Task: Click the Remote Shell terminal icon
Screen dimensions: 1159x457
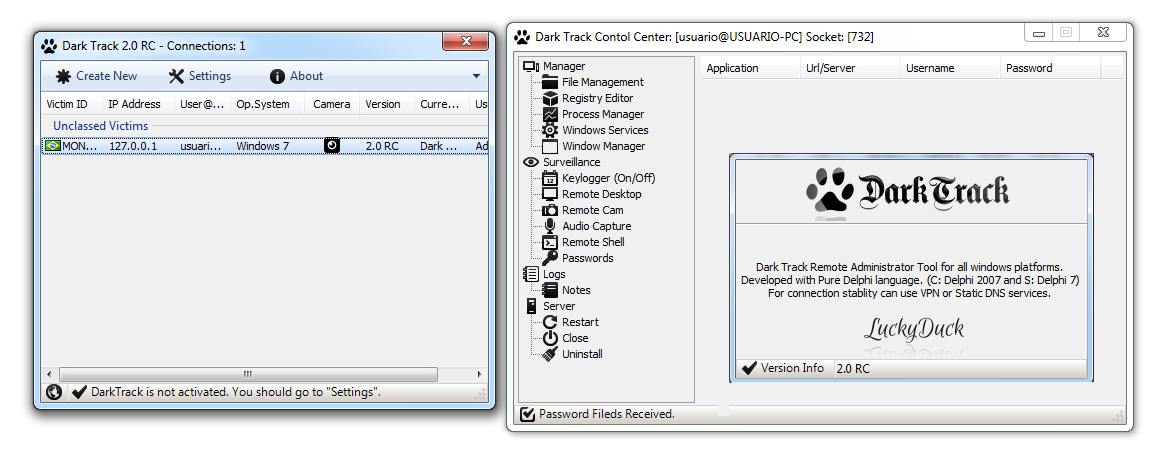Action: click(x=550, y=243)
